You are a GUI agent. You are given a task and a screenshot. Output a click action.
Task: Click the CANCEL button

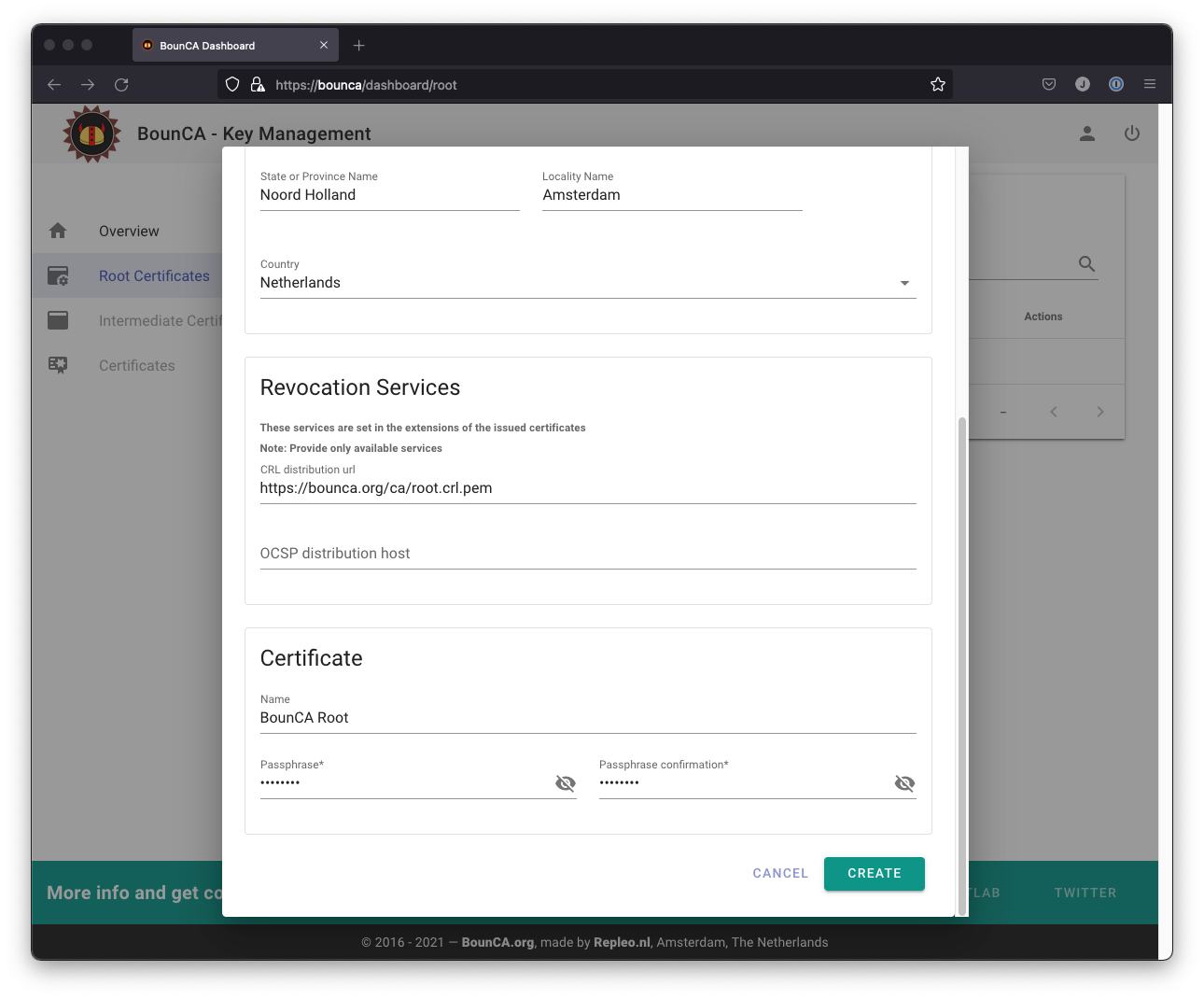point(780,874)
